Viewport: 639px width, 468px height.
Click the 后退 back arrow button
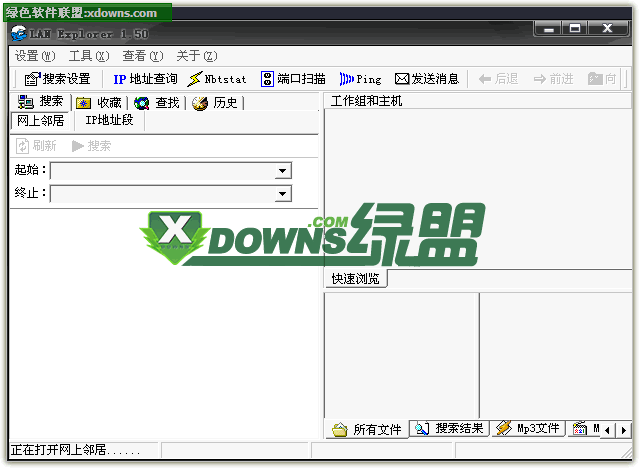498,79
